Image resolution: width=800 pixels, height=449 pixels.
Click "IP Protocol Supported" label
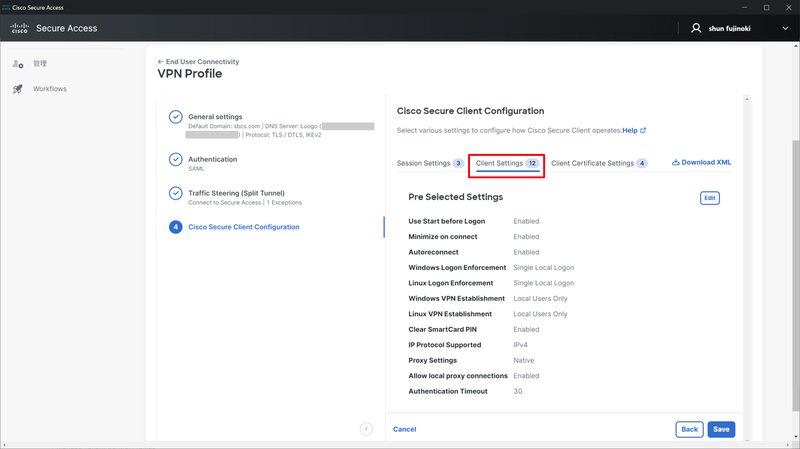click(x=444, y=345)
